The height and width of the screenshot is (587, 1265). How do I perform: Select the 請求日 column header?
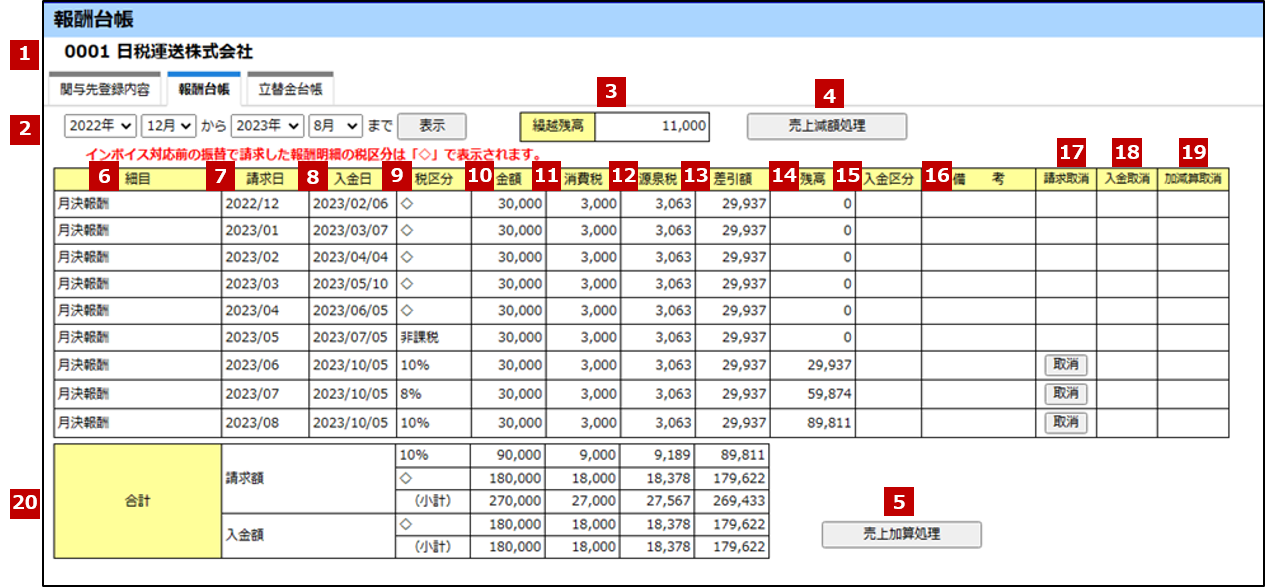[264, 178]
